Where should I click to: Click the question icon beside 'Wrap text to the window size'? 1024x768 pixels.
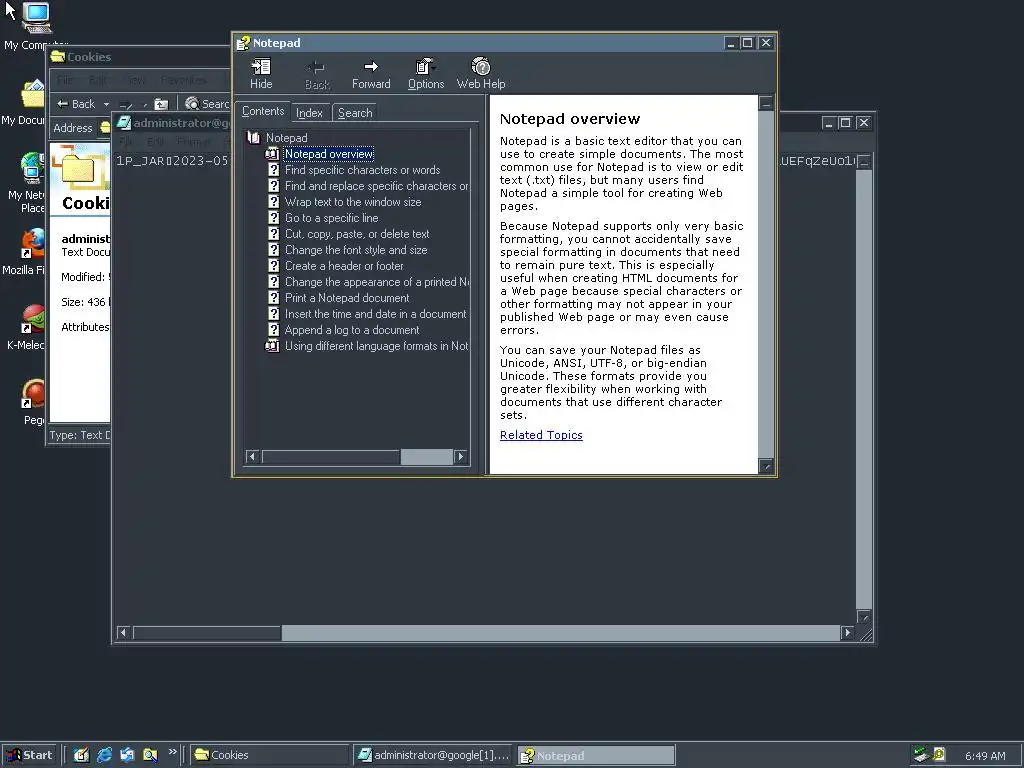(274, 201)
